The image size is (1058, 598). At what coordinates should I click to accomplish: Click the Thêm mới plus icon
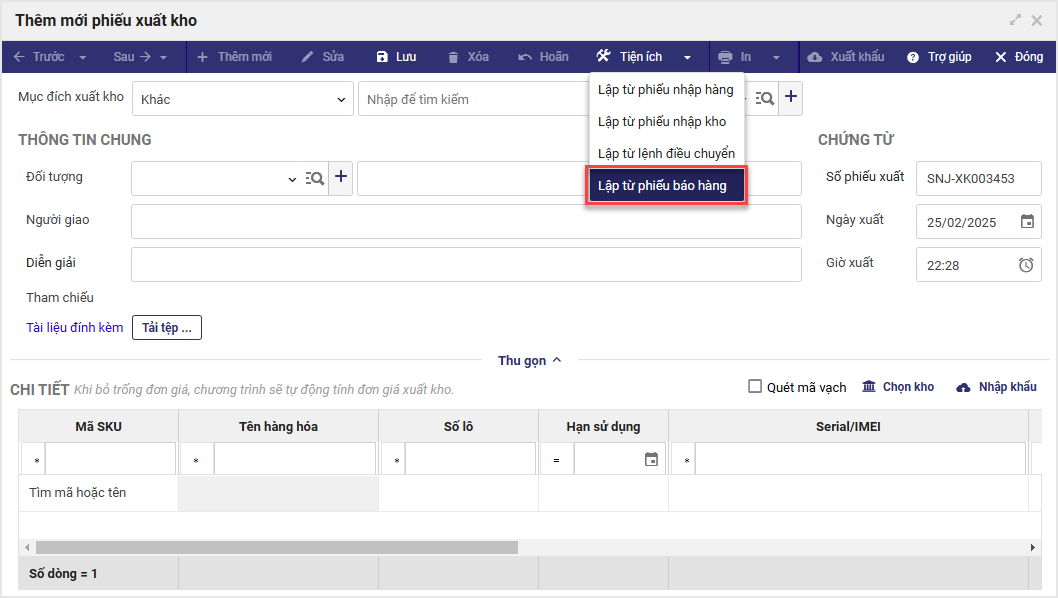pos(202,57)
